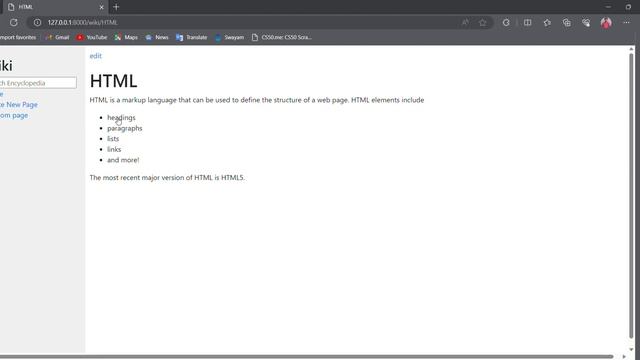Viewport: 640px width, 360px height.
Task: Click the list item 'headings'
Action: (x=121, y=118)
